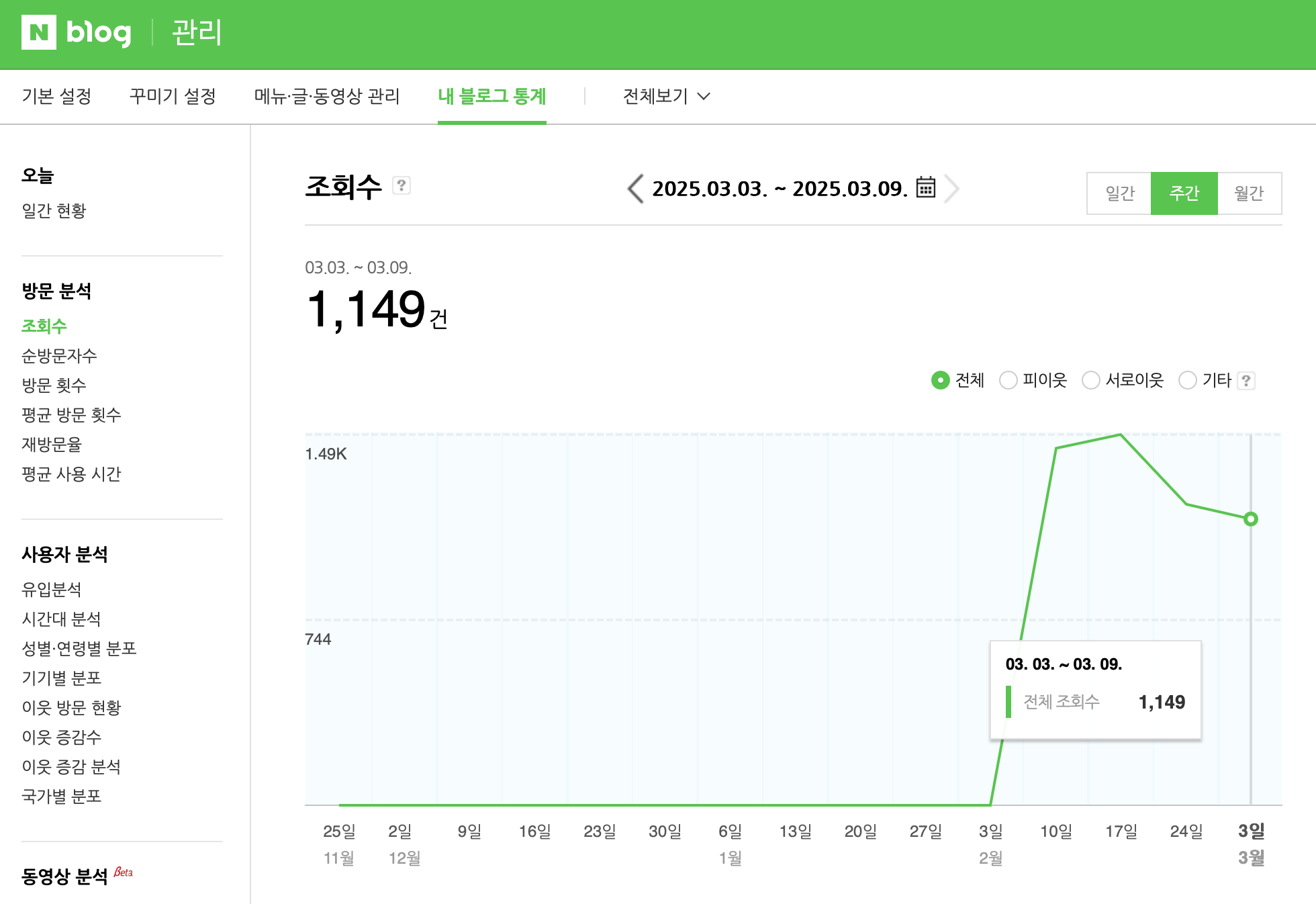Open 메뉴·글·동영상 관리 tab
Screen dimensions: 1316x904
point(327,97)
